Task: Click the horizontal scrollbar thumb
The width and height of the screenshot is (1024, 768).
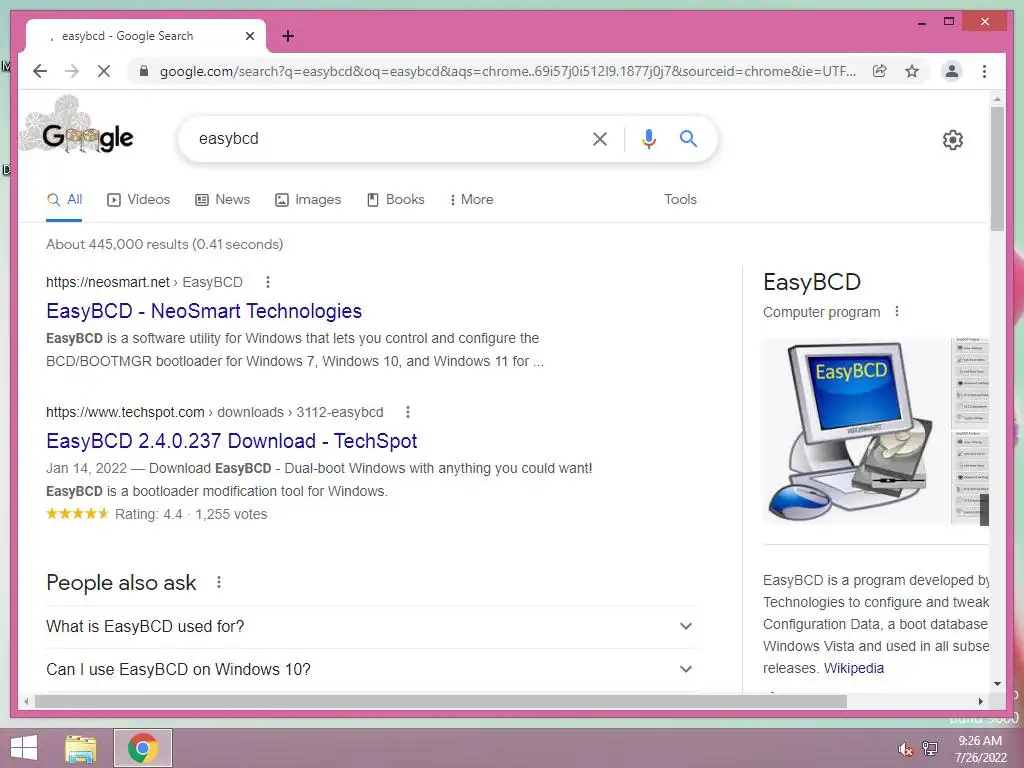Action: [441, 701]
